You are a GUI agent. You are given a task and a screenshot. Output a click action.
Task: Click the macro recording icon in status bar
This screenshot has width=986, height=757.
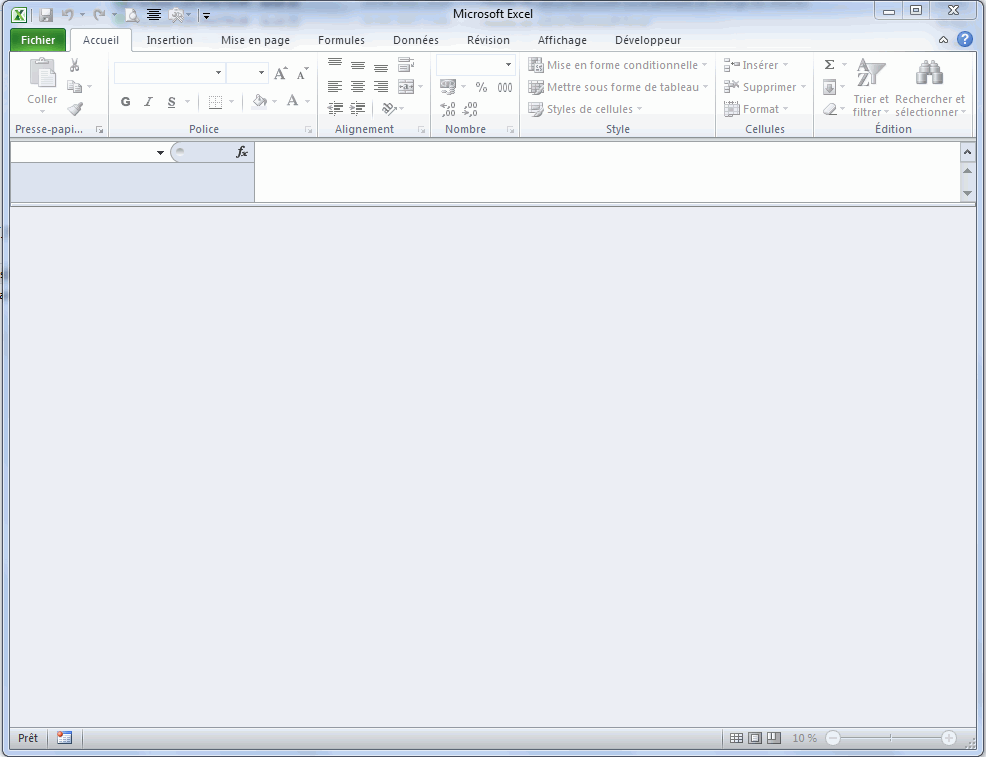coord(65,738)
